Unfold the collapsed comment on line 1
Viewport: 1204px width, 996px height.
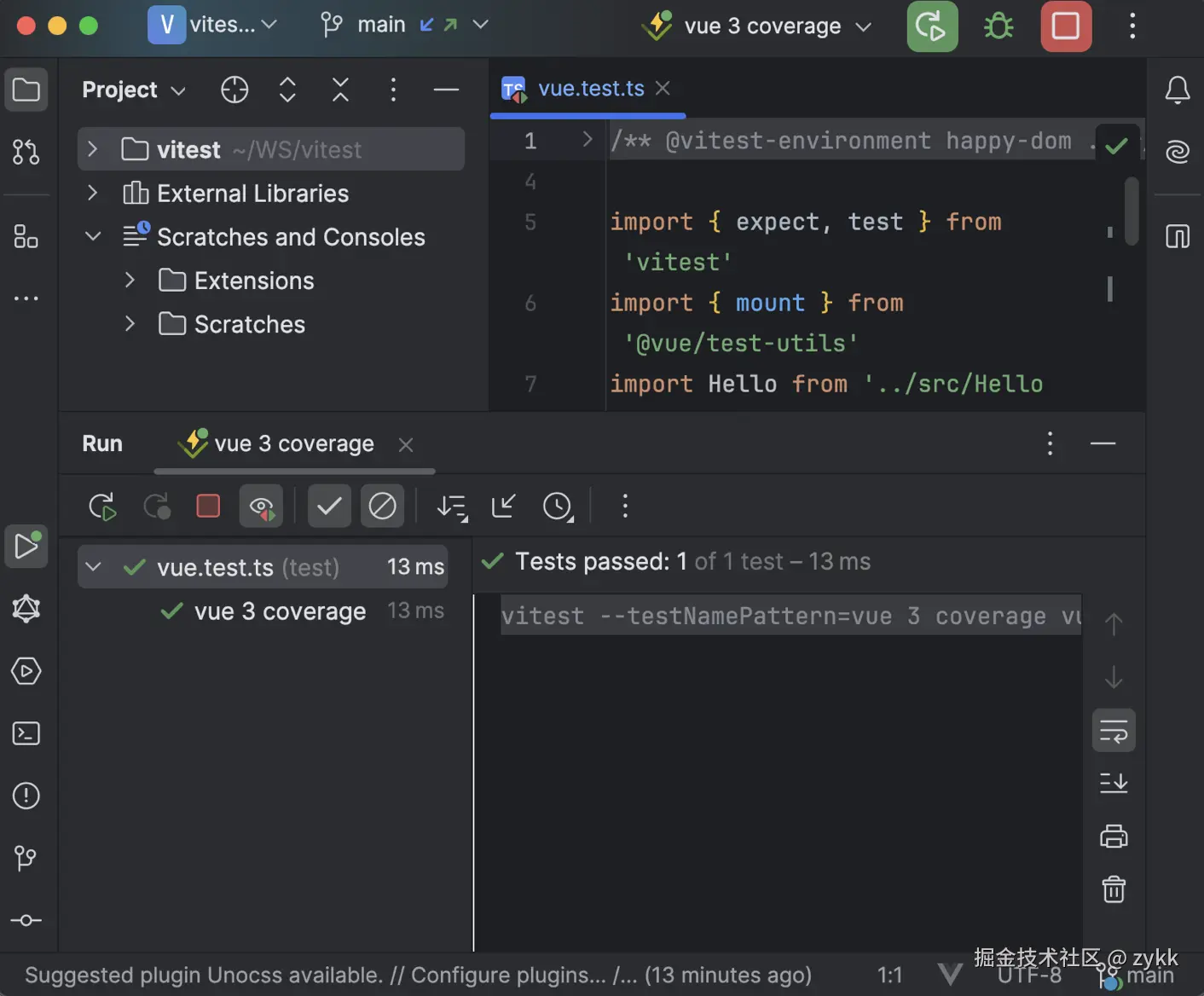click(x=587, y=140)
